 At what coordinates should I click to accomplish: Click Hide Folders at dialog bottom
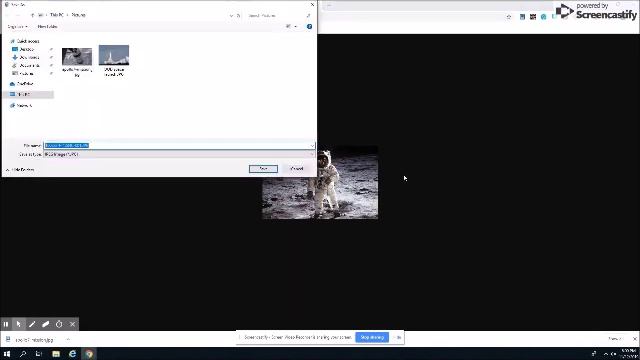(x=20, y=170)
